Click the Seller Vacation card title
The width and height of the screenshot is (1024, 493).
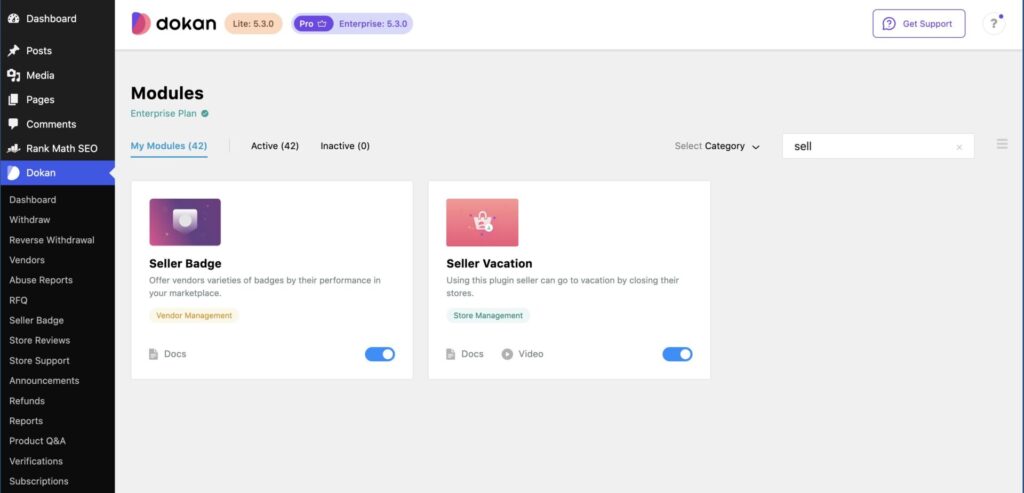[x=489, y=264]
